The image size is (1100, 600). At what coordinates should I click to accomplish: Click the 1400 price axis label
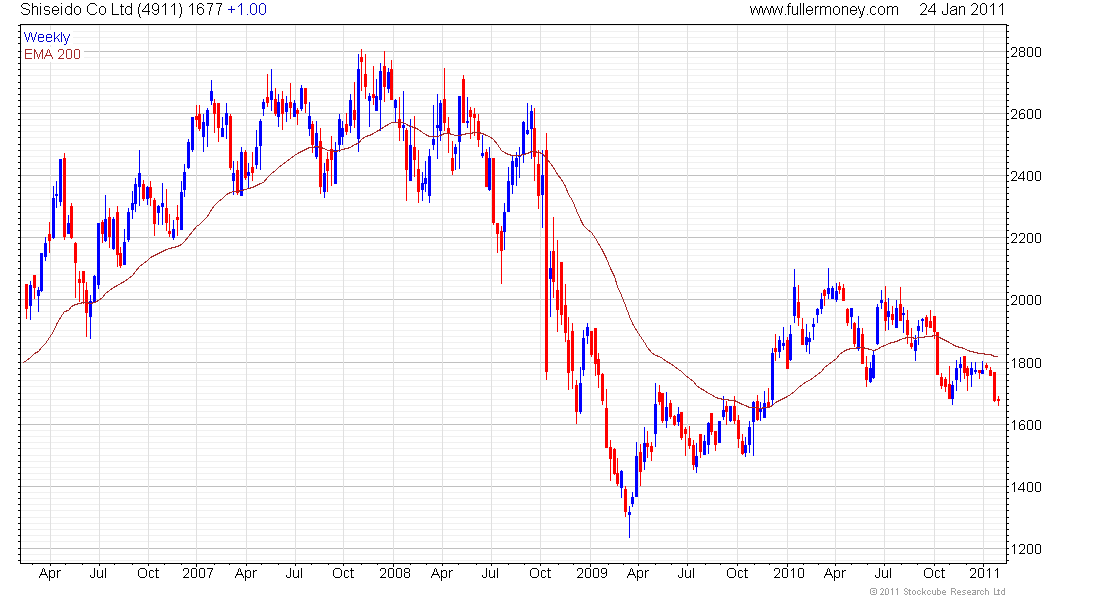(1026, 487)
